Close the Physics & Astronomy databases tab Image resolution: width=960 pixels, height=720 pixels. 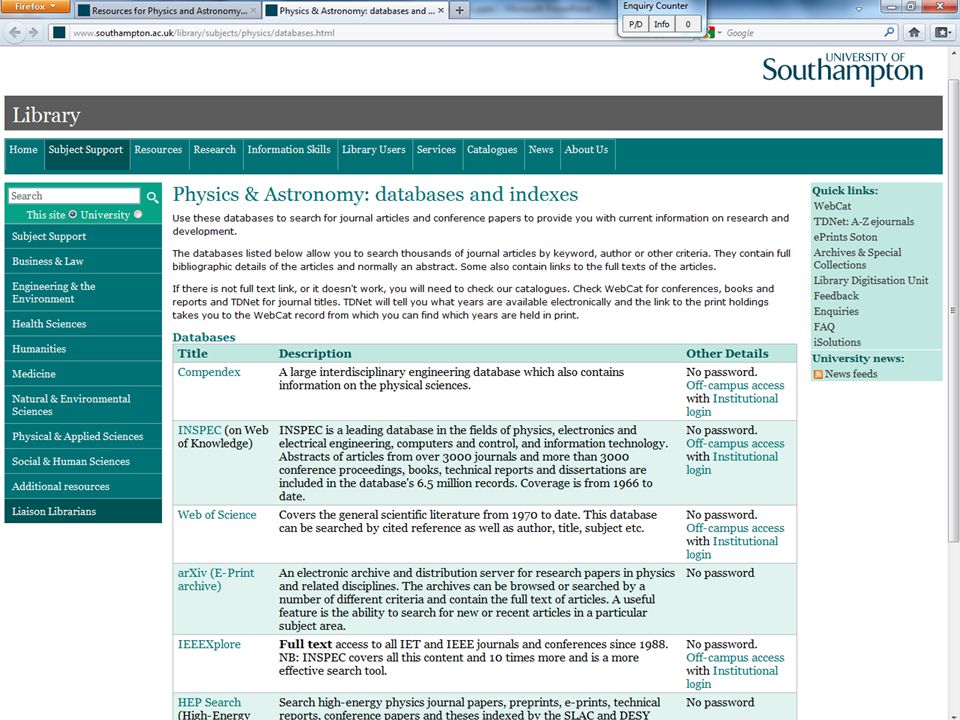(x=441, y=10)
